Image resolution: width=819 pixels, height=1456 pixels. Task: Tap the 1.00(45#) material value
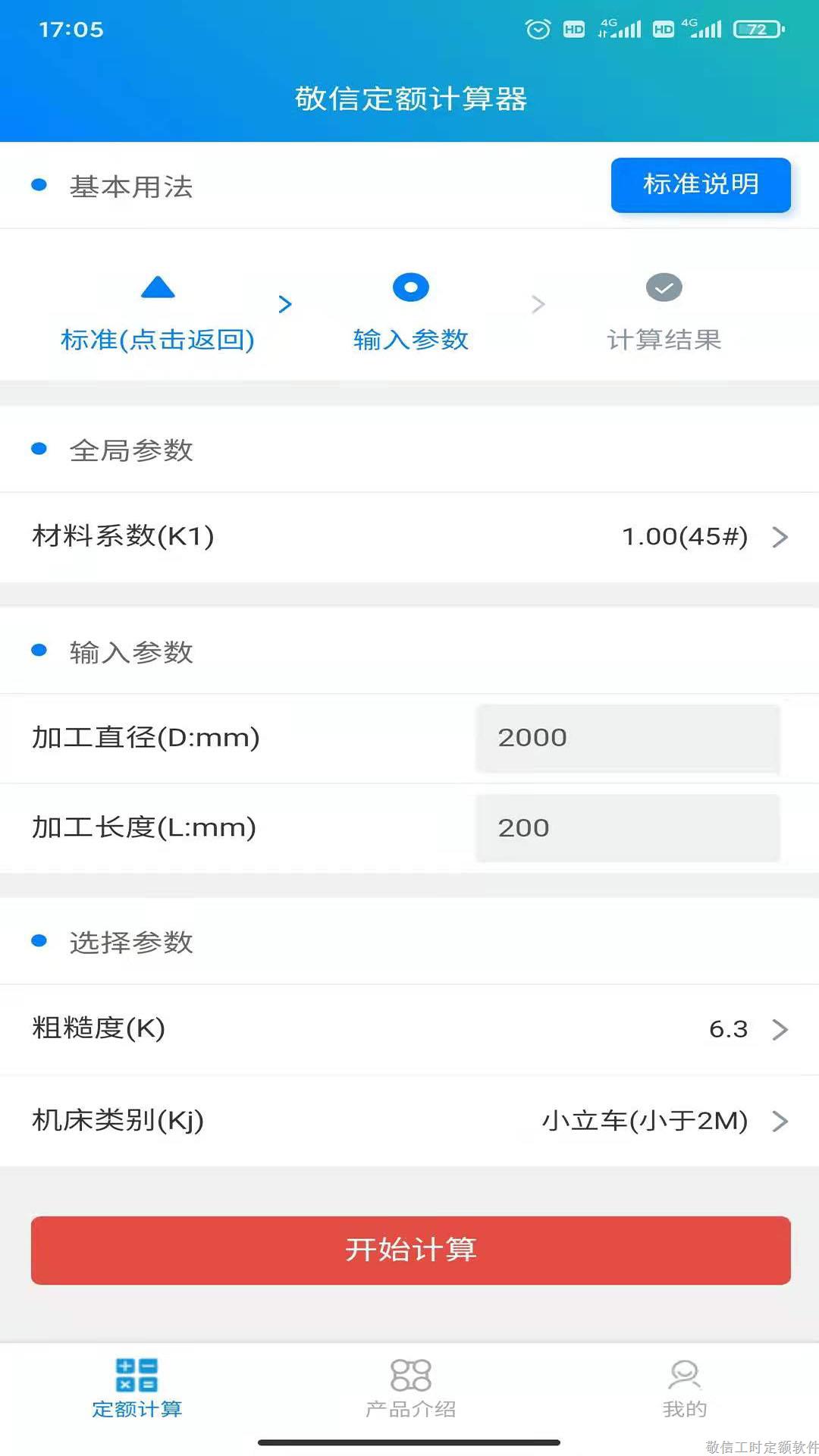[685, 537]
